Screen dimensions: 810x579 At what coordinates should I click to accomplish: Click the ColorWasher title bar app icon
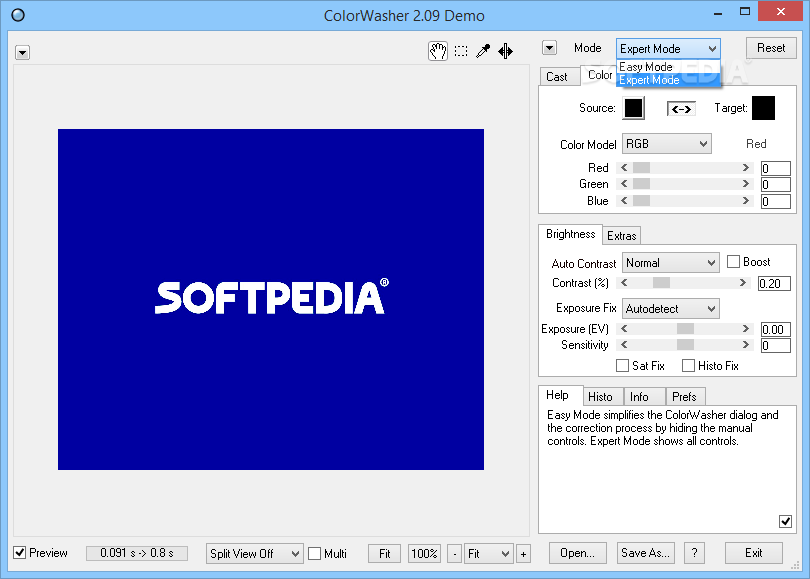tap(18, 15)
